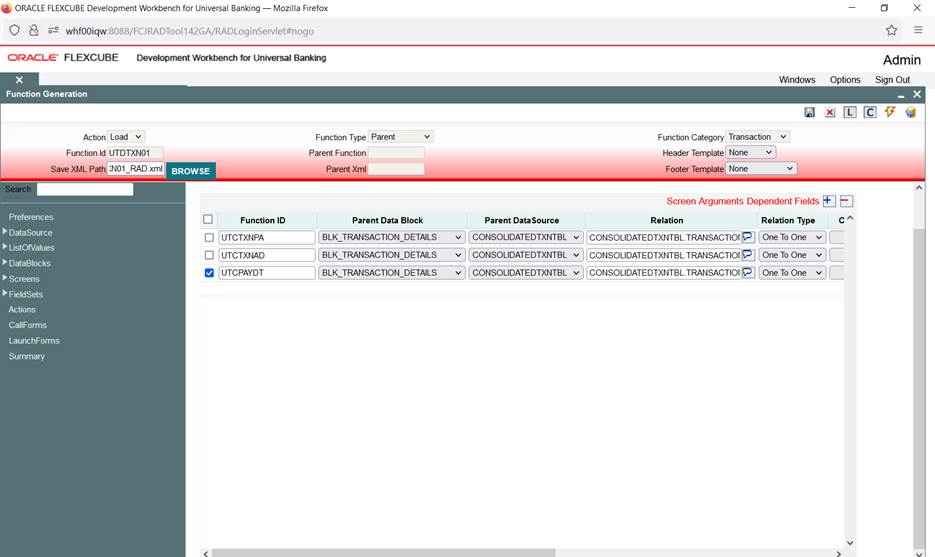Open Parent DataSource dropdown for UTCTXNAD
Image resolution: width=935 pixels, height=557 pixels.
525,255
